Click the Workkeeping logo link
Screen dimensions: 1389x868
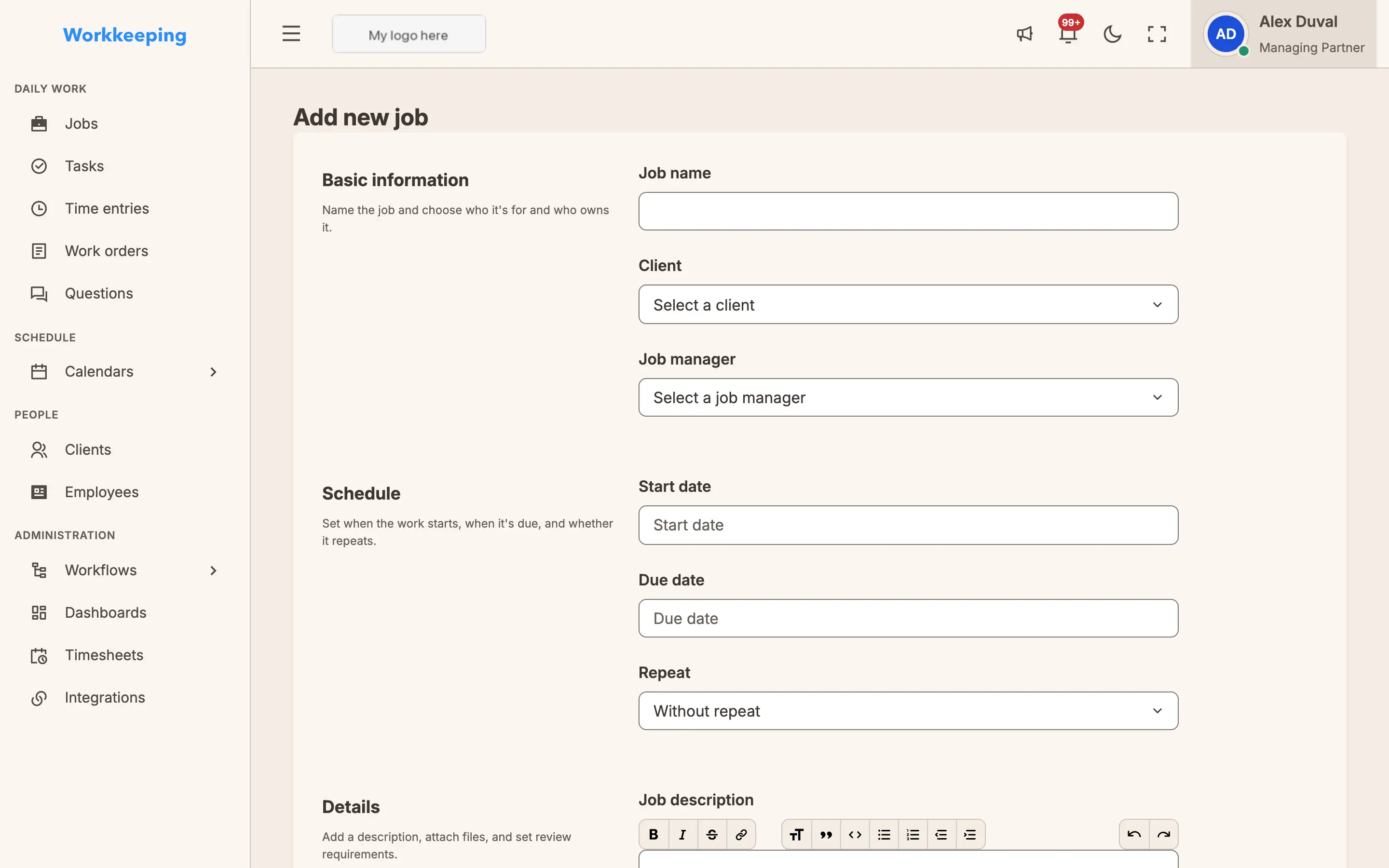click(x=124, y=35)
